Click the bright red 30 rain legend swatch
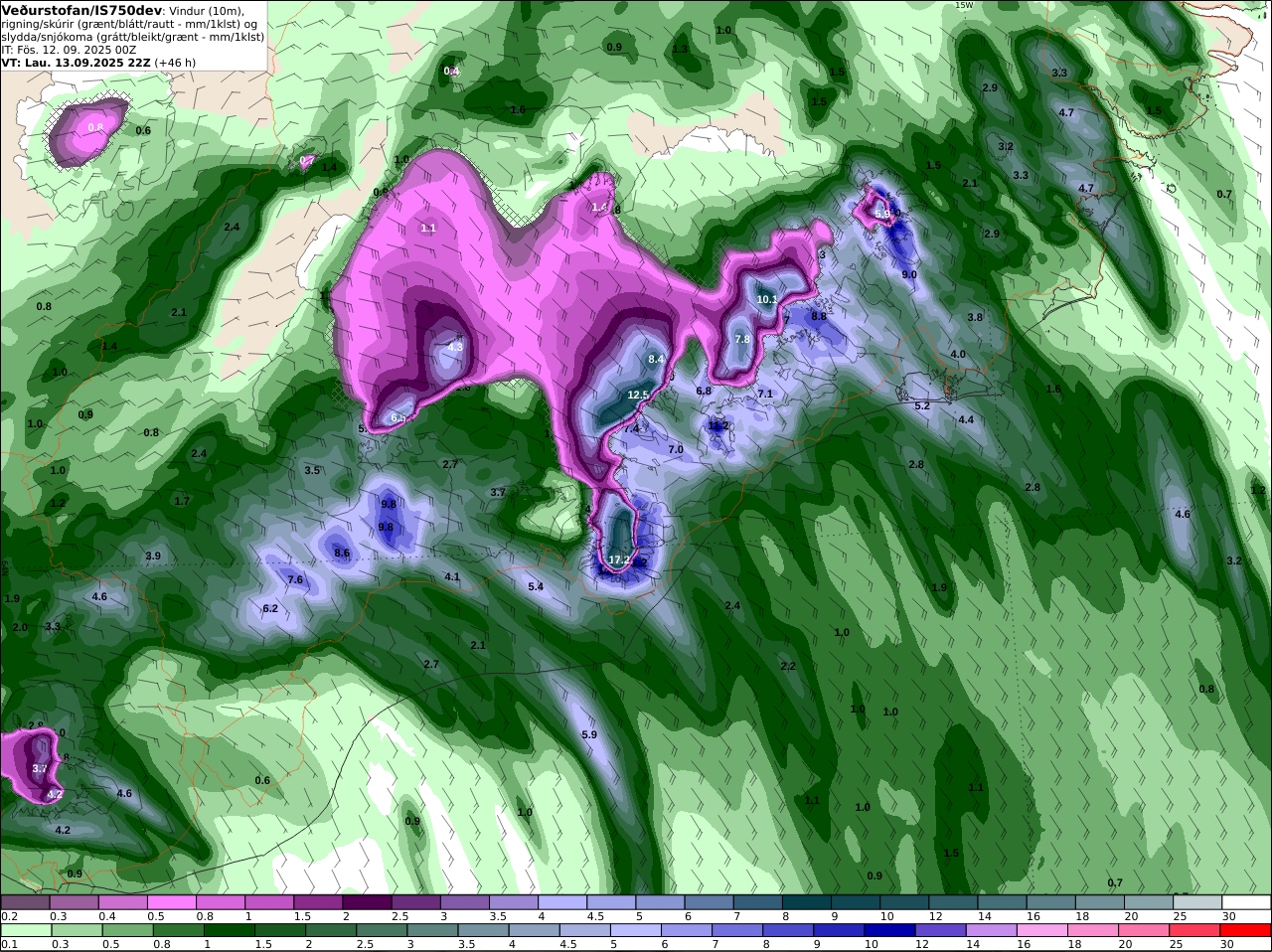This screenshot has width=1272, height=952. (x=1246, y=930)
